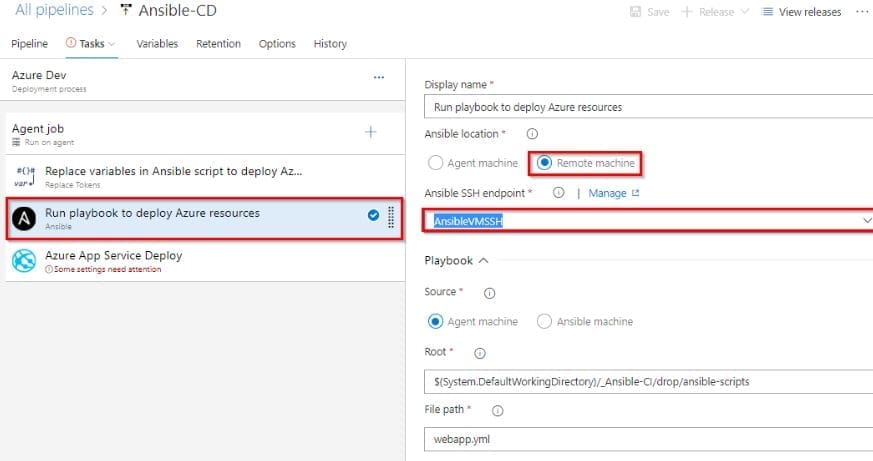873x461 pixels.
Task: Click the Display name input field
Action: [648, 107]
